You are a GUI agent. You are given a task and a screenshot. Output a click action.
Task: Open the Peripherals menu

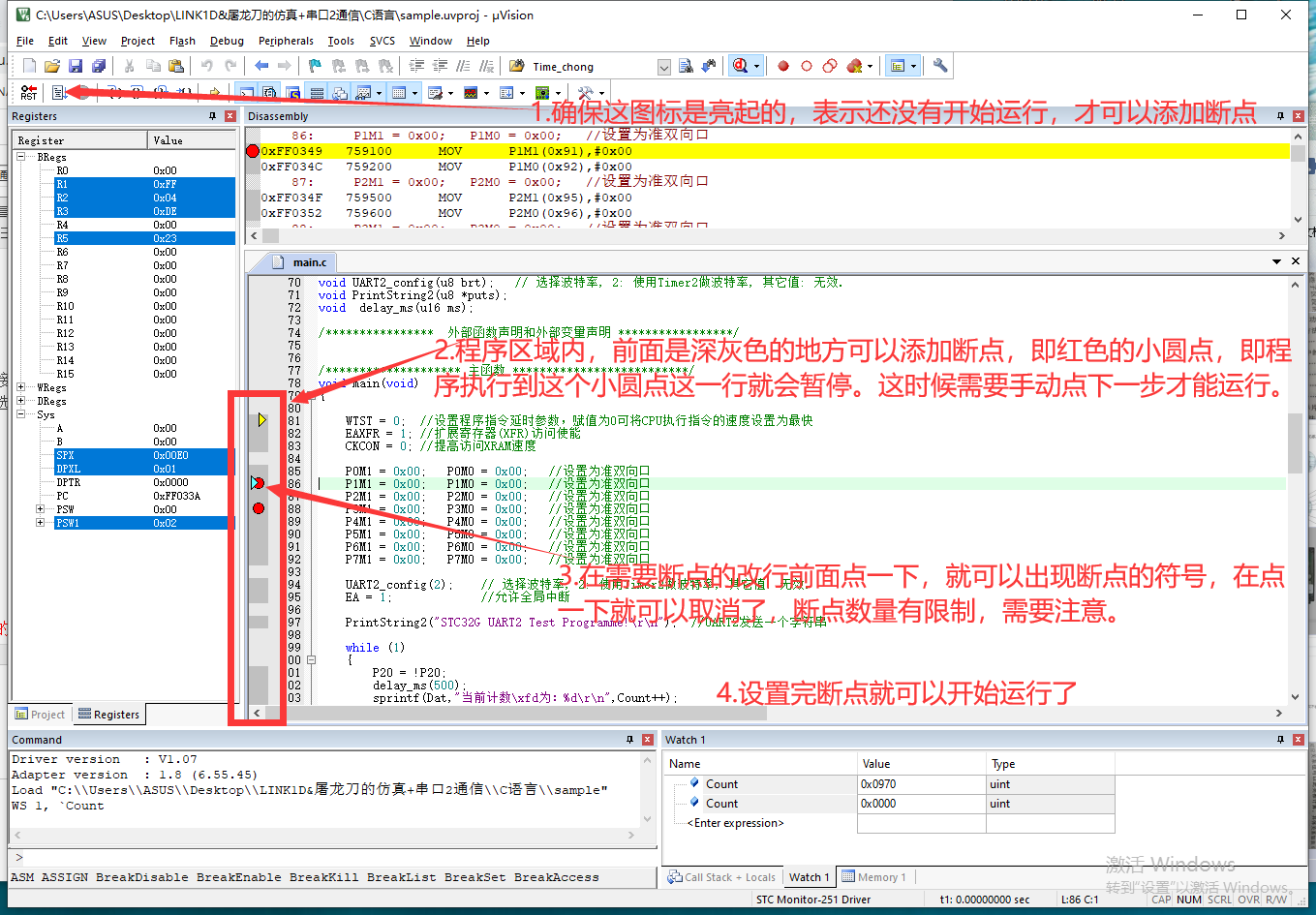tap(286, 41)
